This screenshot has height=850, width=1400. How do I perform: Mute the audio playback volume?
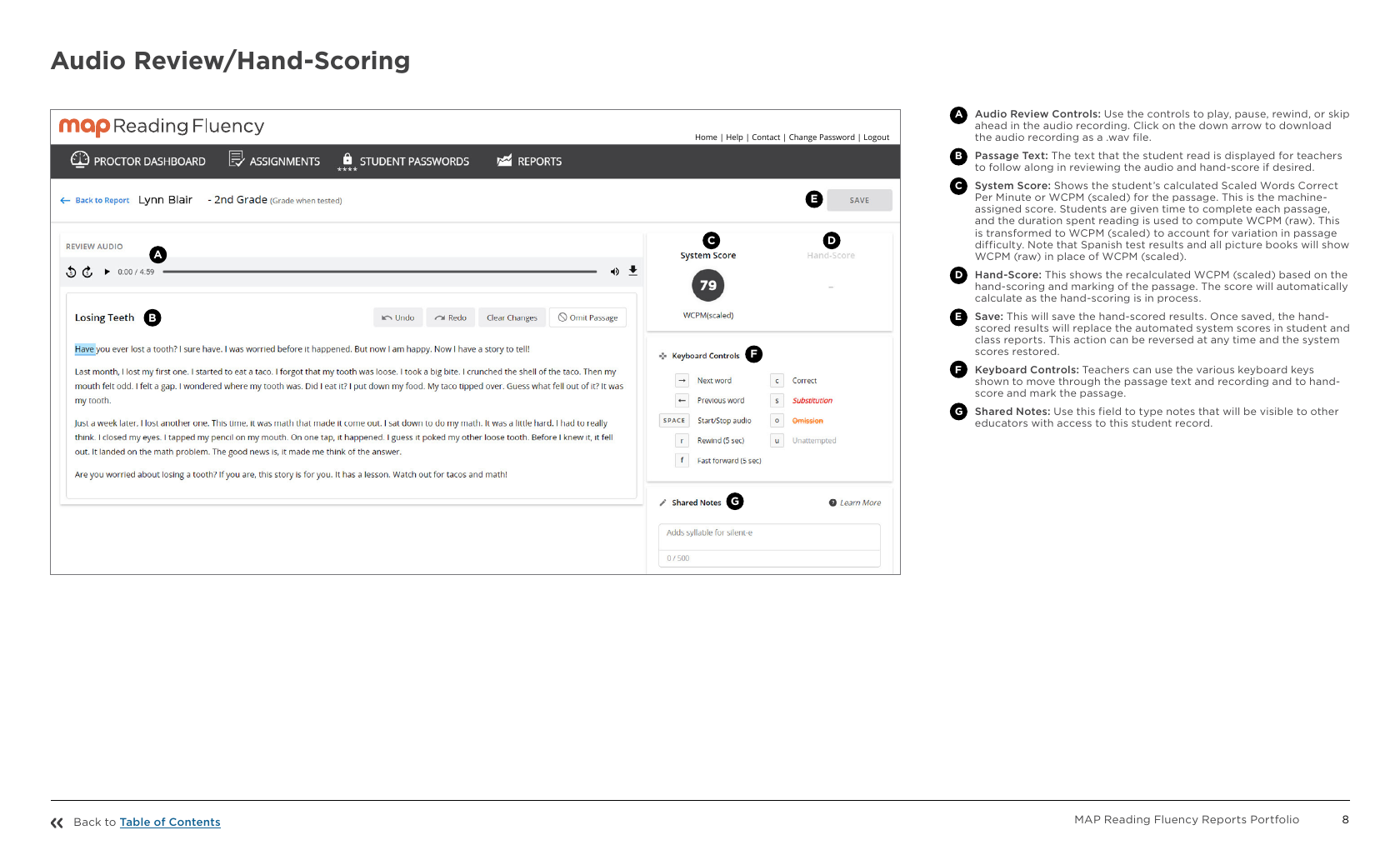pyautogui.click(x=615, y=272)
